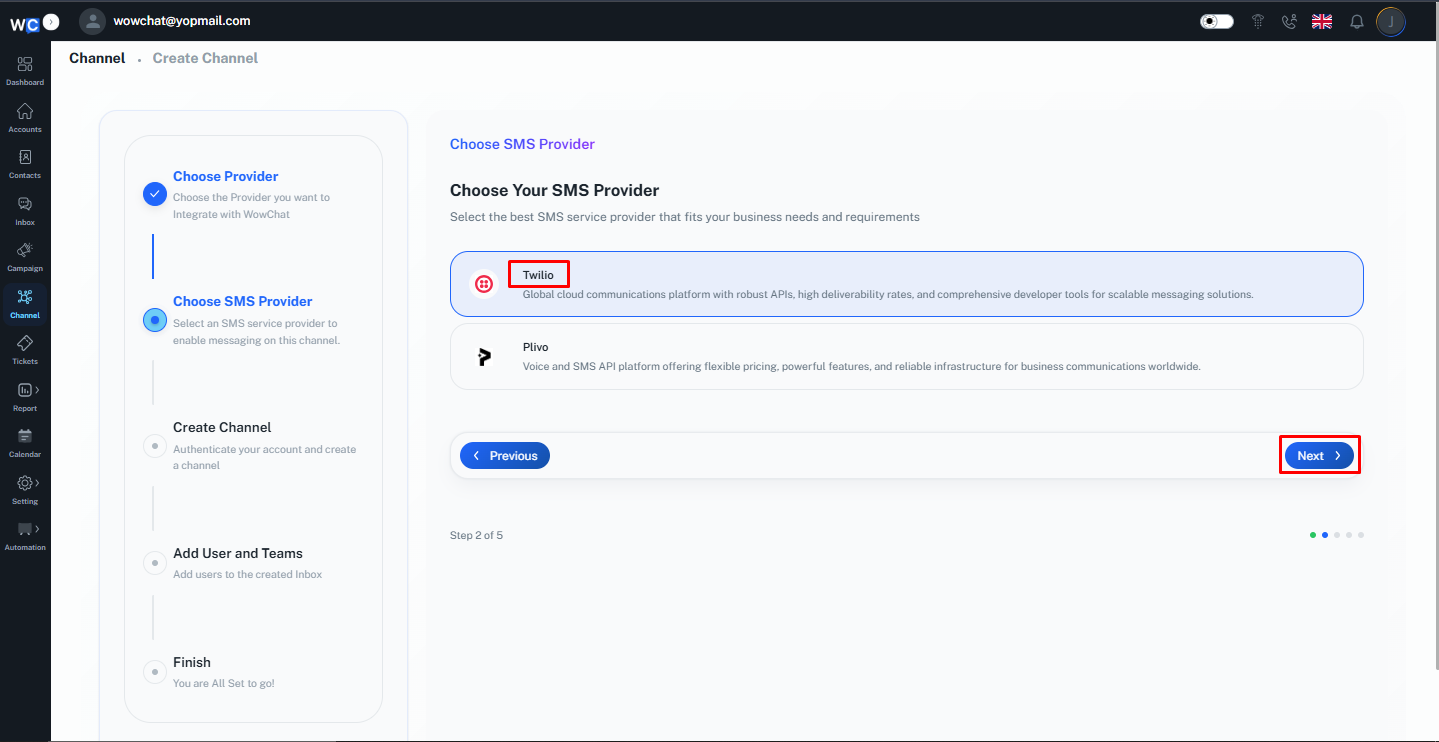The height and width of the screenshot is (742, 1439).
Task: Click the Step 2 of 5 text
Action: [x=476, y=535]
